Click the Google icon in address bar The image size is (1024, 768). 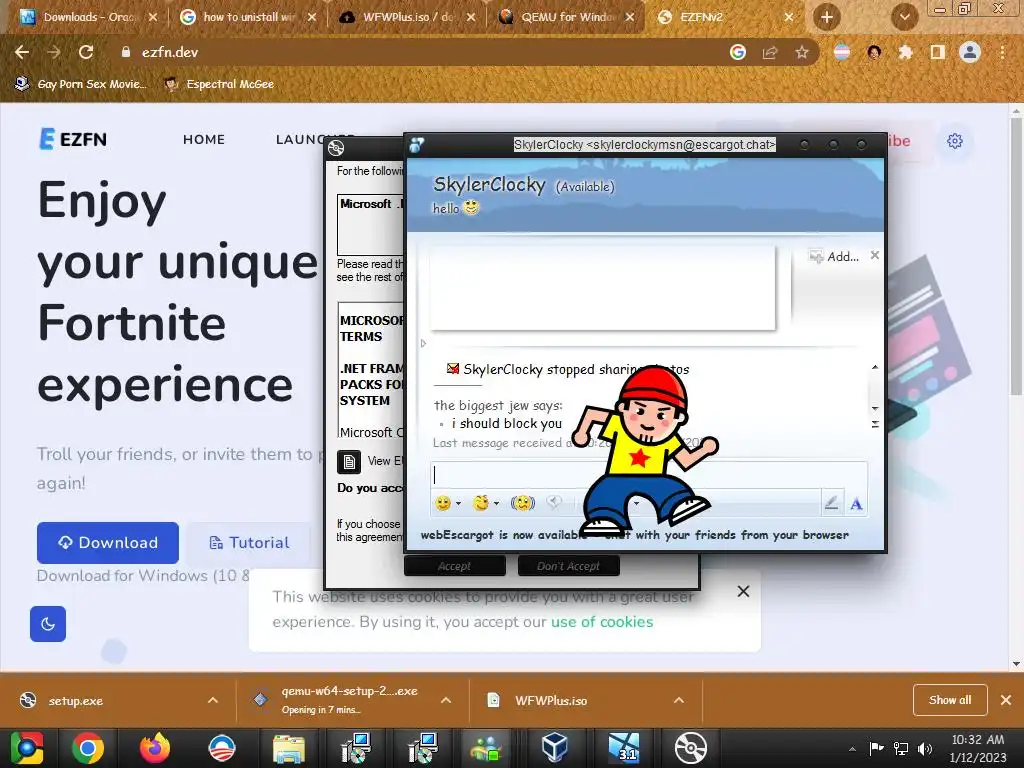738,52
